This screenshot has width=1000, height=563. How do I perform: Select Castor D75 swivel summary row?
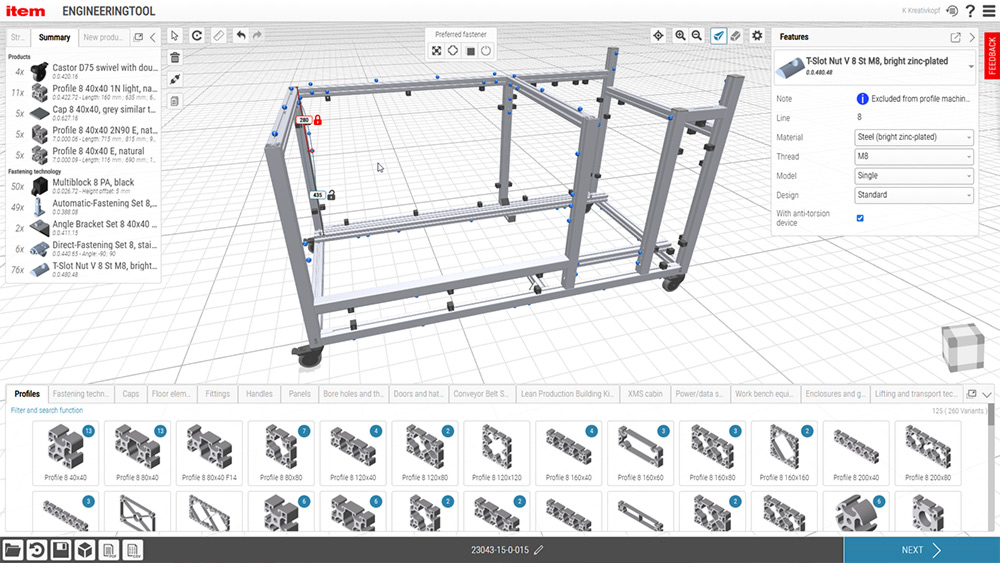pyautogui.click(x=83, y=71)
